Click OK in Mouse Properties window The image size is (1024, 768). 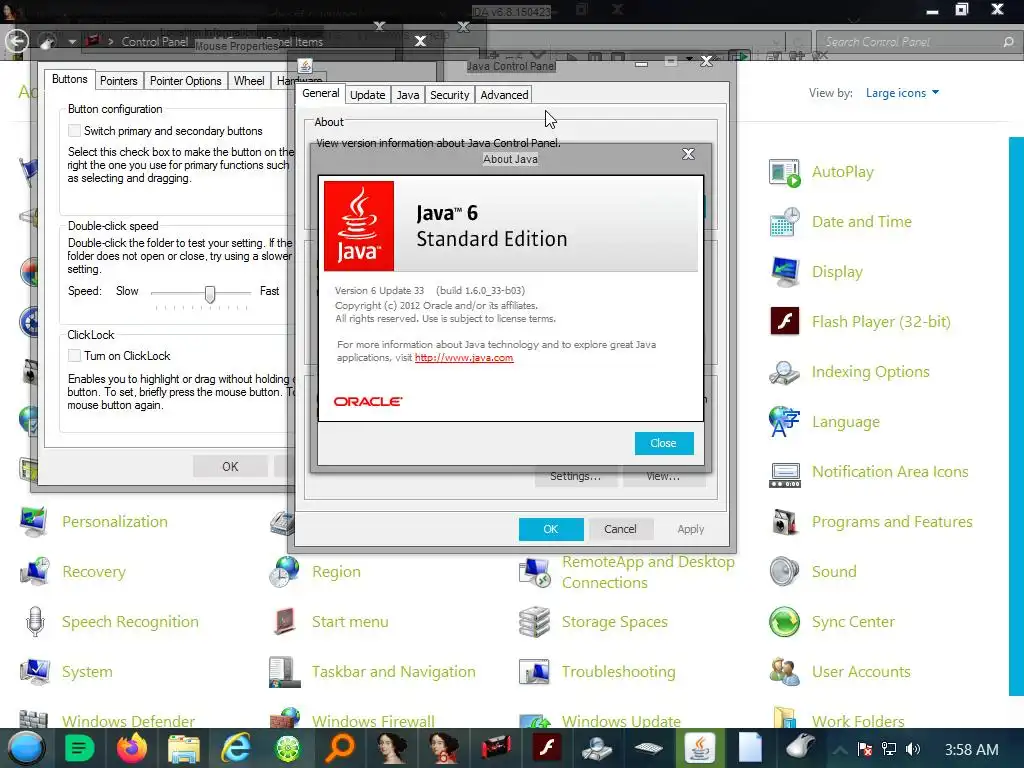coord(230,466)
